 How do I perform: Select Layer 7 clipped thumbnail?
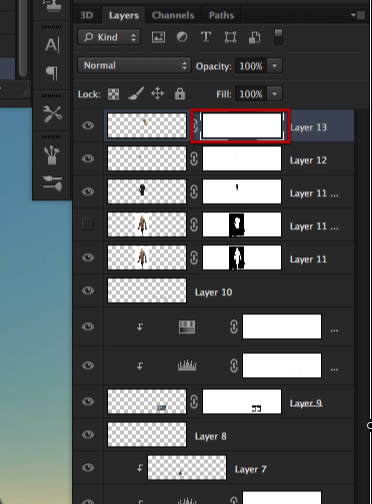(187, 468)
